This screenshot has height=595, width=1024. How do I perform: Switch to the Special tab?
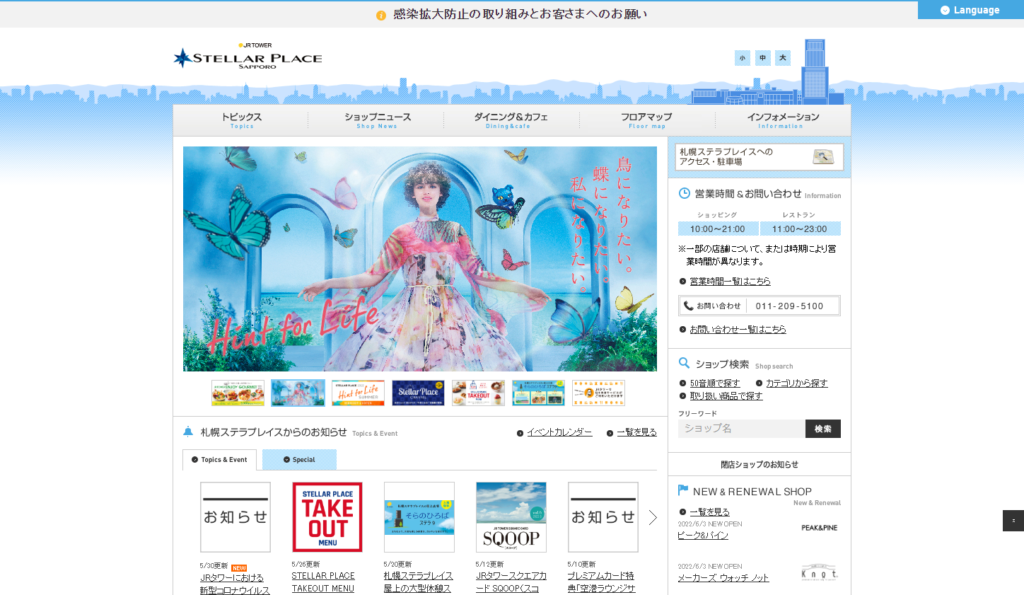(x=299, y=460)
